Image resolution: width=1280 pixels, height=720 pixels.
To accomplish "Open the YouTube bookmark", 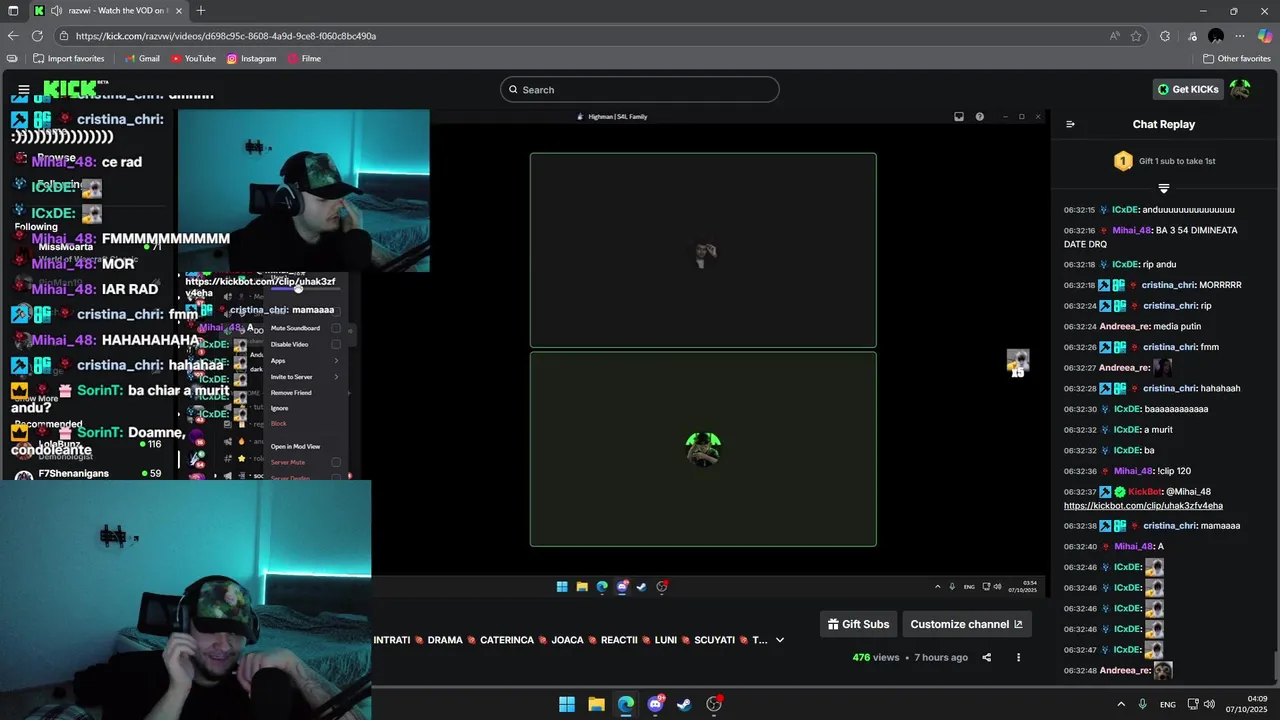I will [193, 59].
